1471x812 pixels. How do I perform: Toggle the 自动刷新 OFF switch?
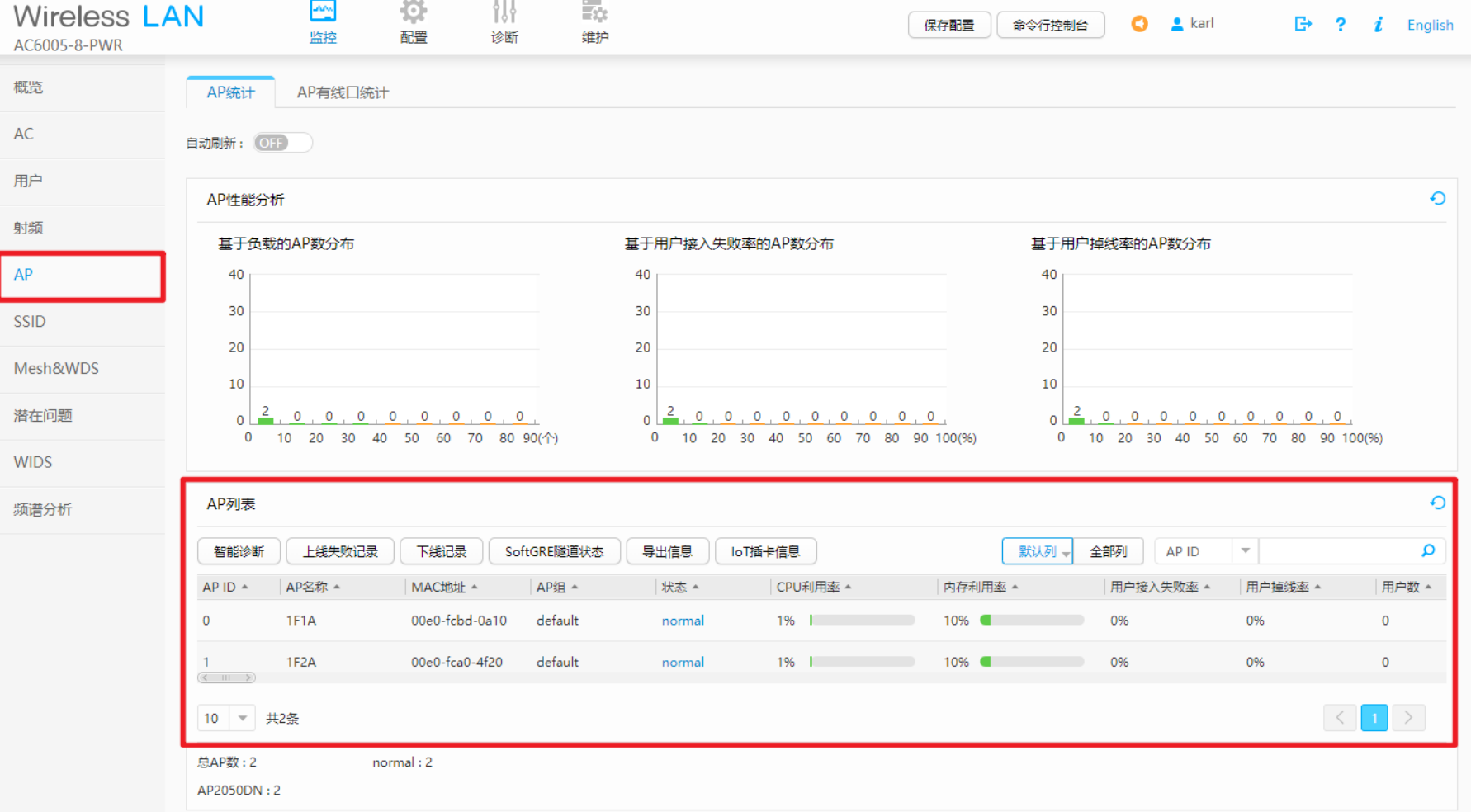(x=282, y=143)
